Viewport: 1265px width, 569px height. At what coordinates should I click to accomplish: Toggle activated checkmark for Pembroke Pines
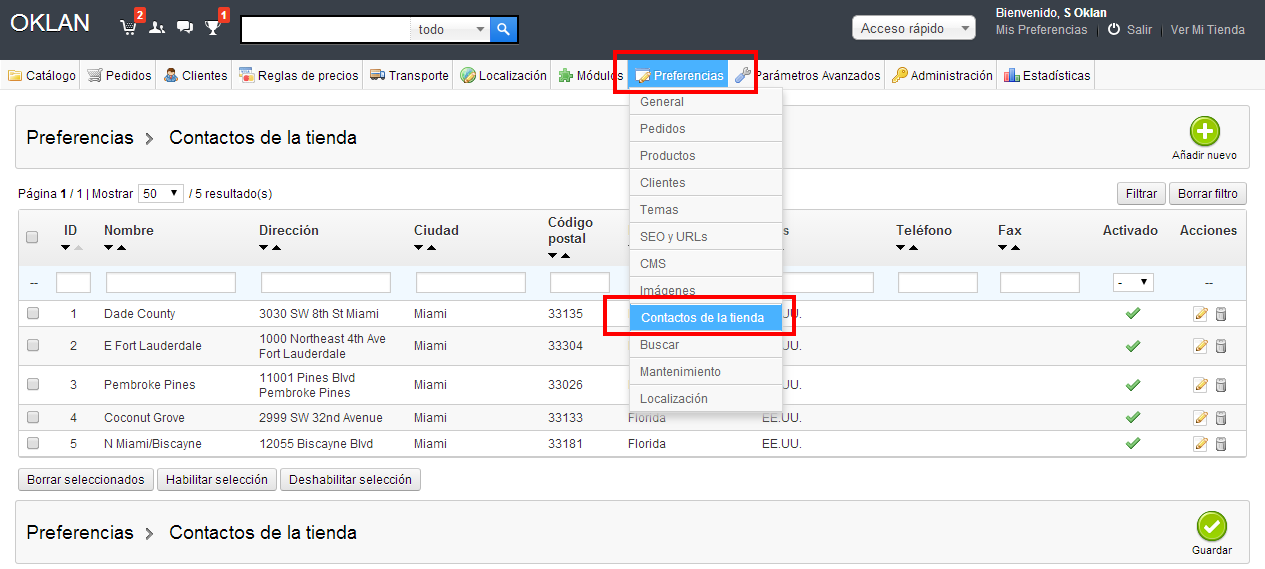(1132, 385)
